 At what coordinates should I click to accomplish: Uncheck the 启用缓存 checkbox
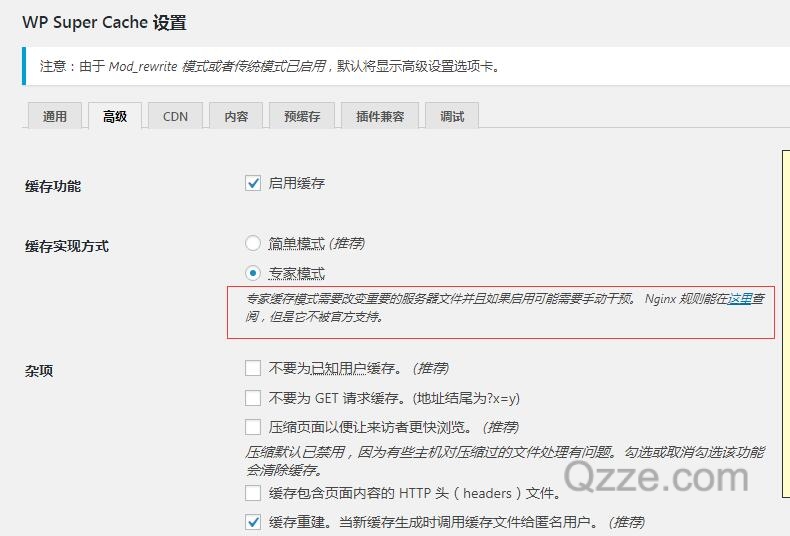pos(253,183)
